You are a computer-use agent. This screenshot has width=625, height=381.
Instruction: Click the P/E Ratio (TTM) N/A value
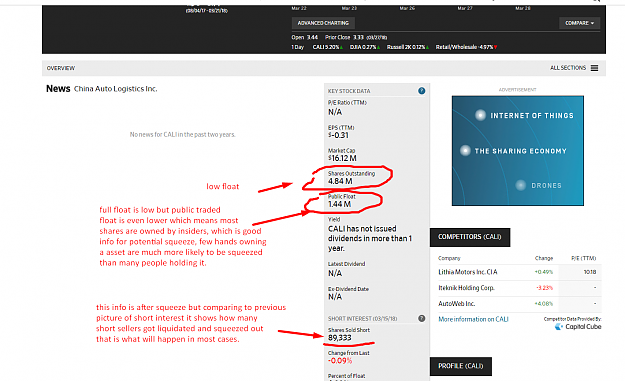[x=335, y=112]
